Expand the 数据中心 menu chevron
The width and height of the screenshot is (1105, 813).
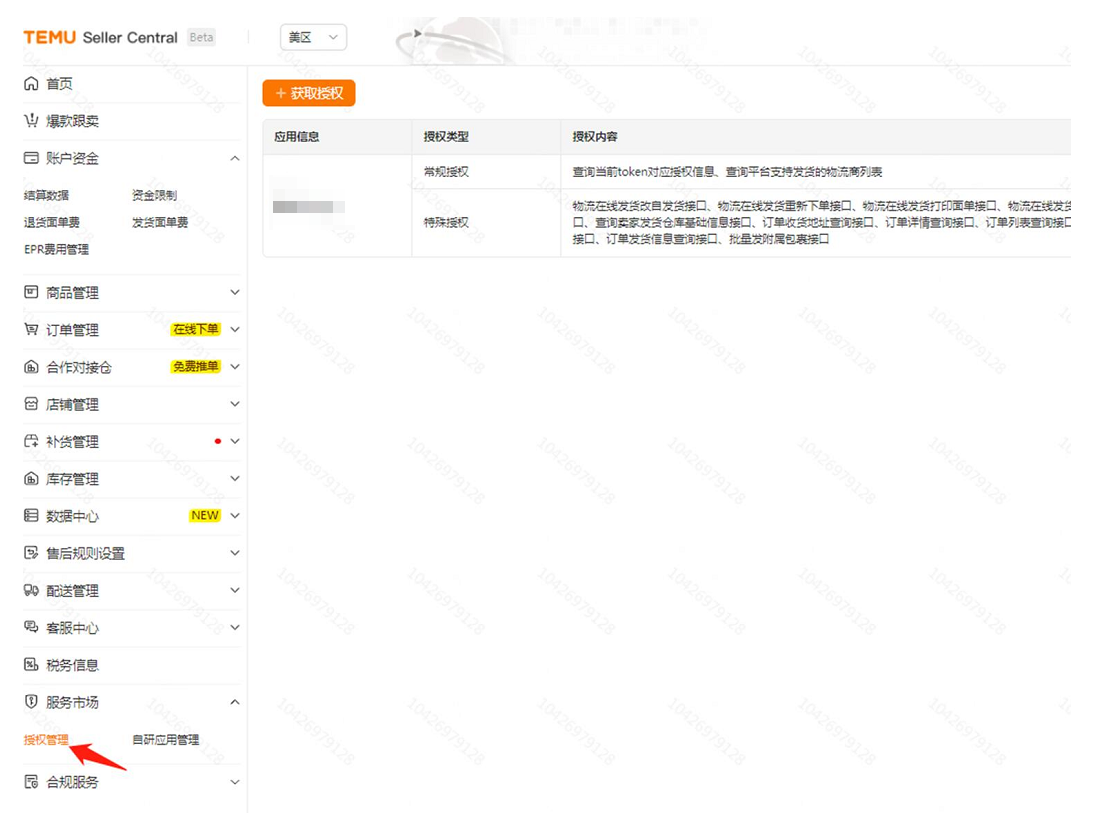pyautogui.click(x=235, y=516)
